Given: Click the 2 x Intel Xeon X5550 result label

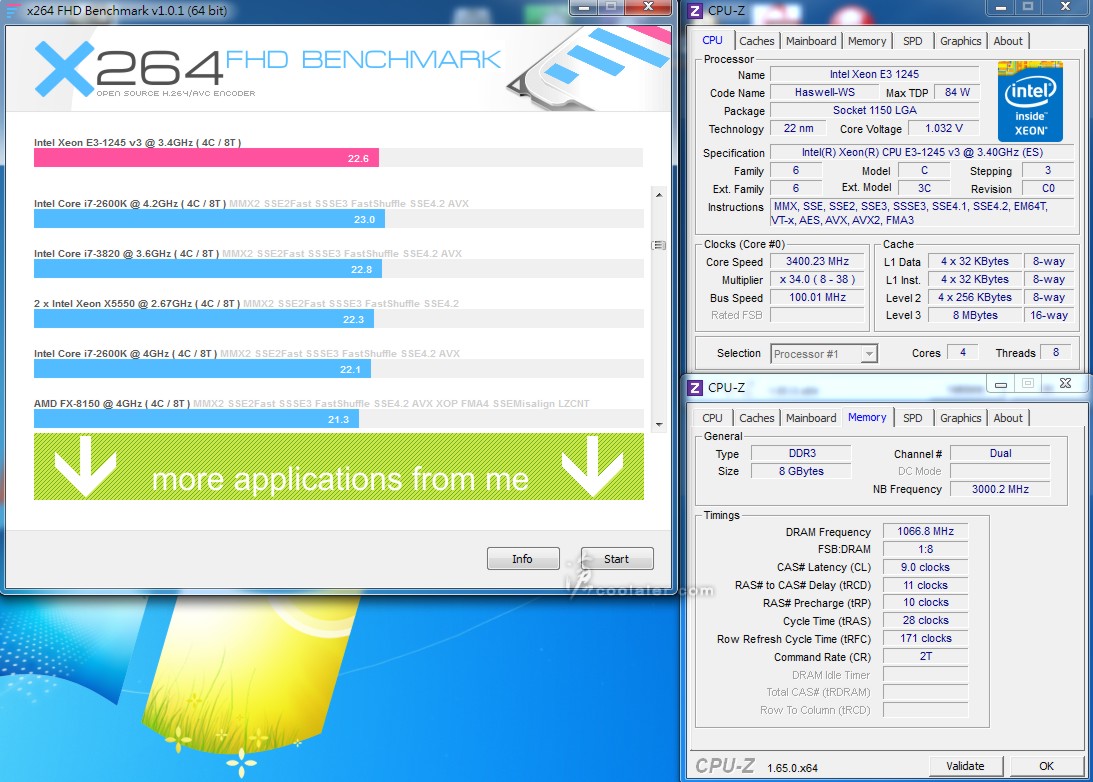Looking at the screenshot, I should 137,304.
